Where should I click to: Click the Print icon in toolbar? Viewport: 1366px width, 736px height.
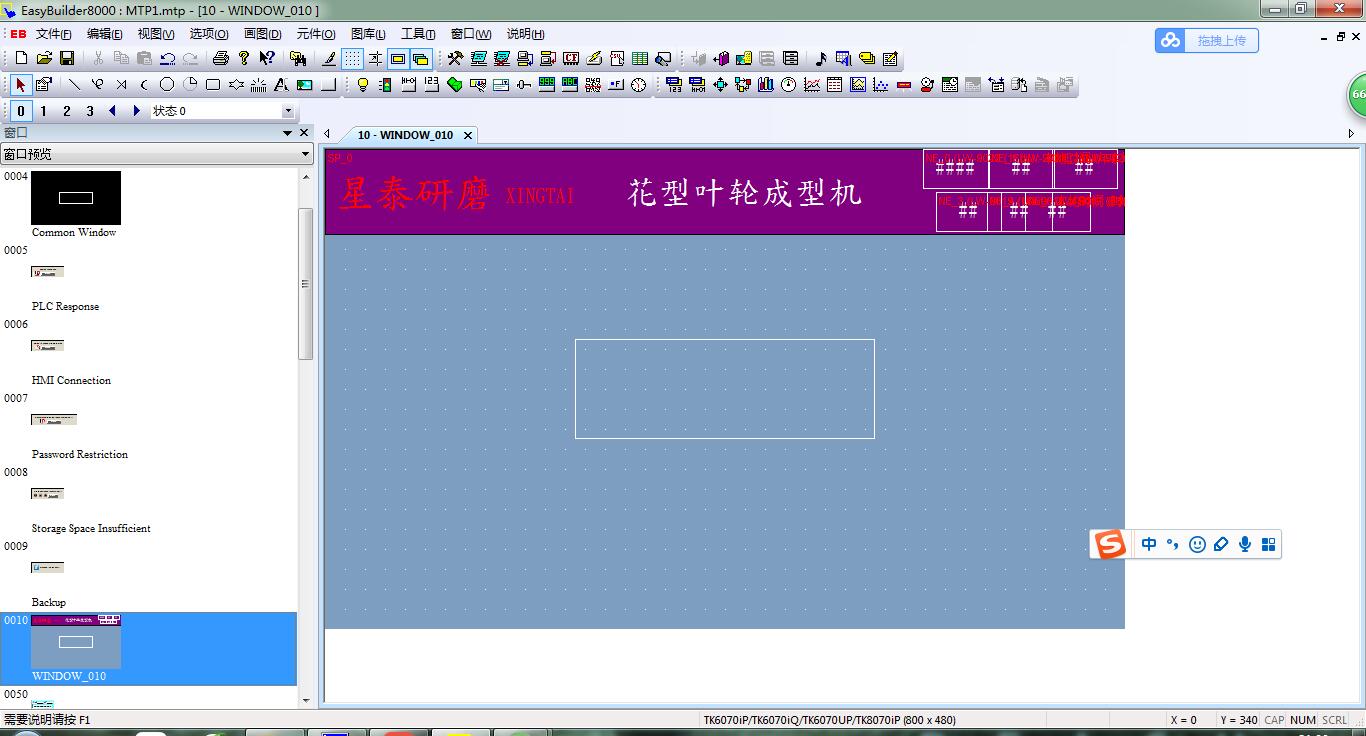click(221, 59)
